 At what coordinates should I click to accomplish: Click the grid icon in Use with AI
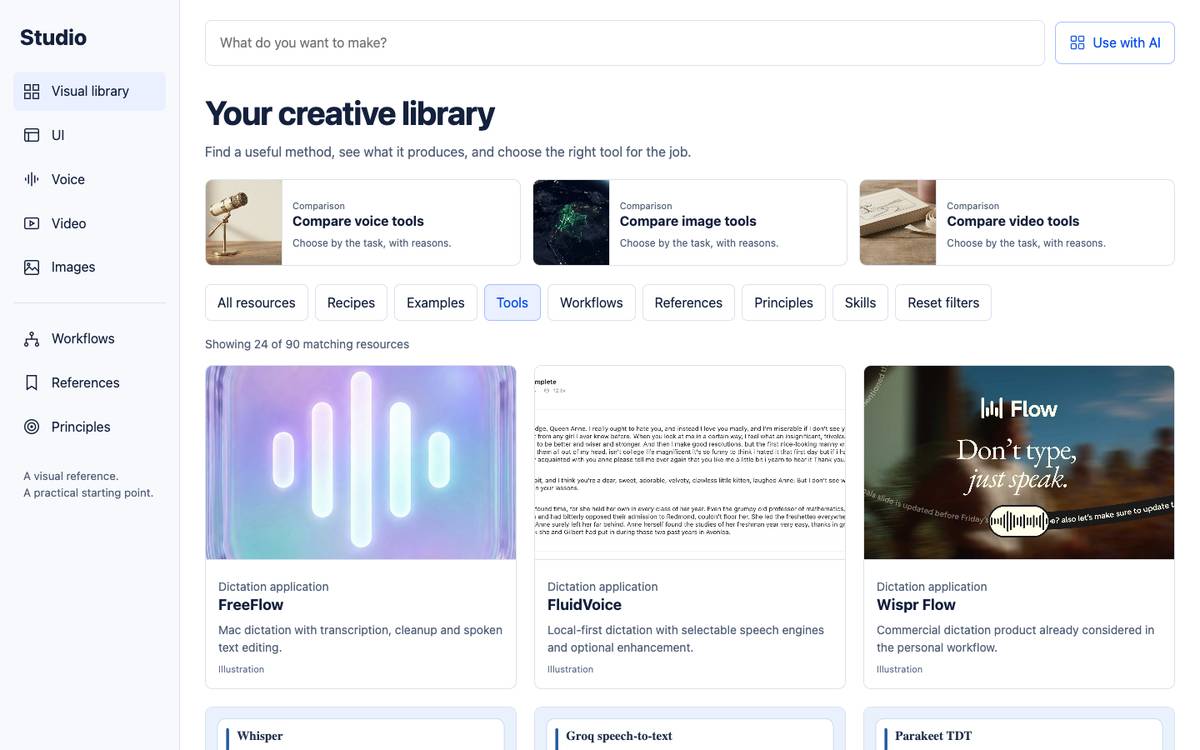(x=1077, y=43)
